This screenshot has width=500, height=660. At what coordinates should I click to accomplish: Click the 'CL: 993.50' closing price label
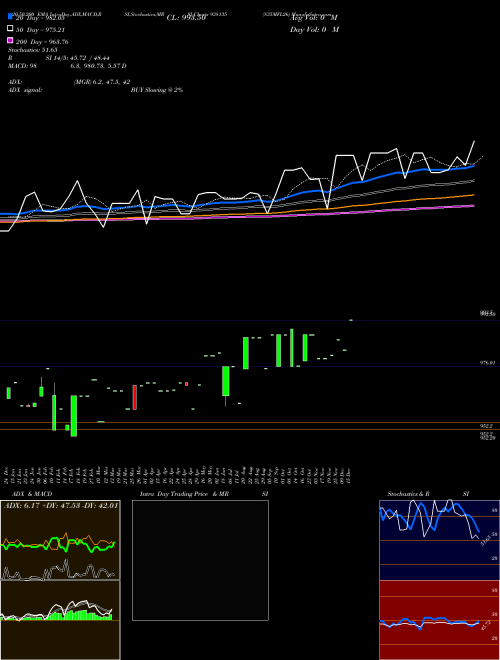(186, 18)
